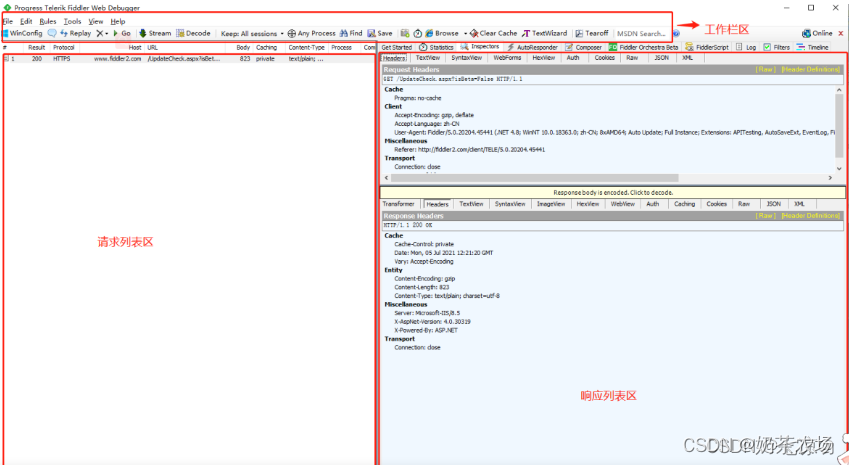849x465 pixels.
Task: Click 'Response body is encoded' decode bar
Action: [613, 192]
